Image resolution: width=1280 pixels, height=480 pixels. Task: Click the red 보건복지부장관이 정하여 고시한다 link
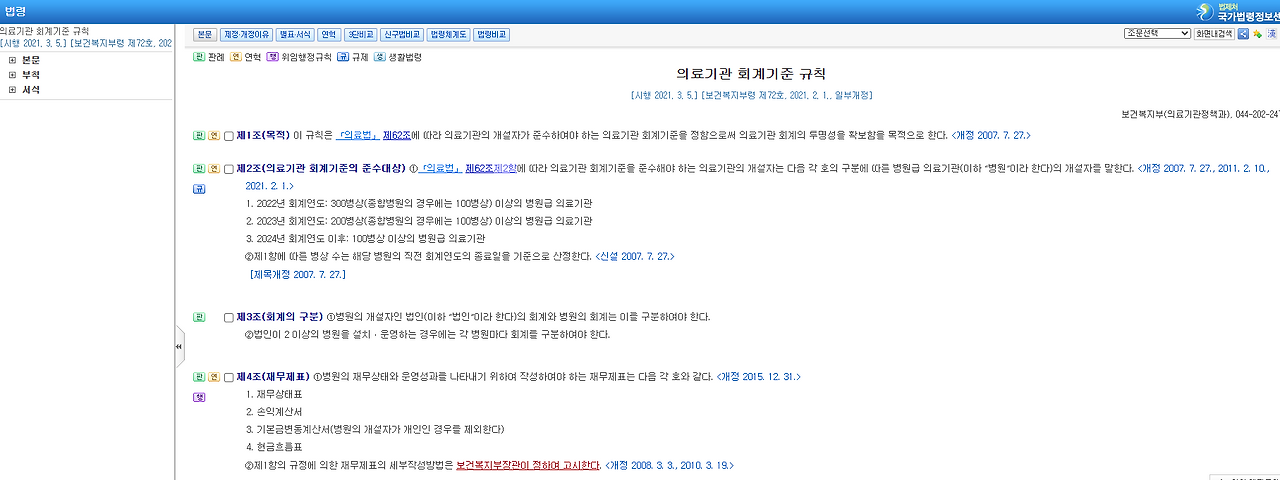pos(528,466)
